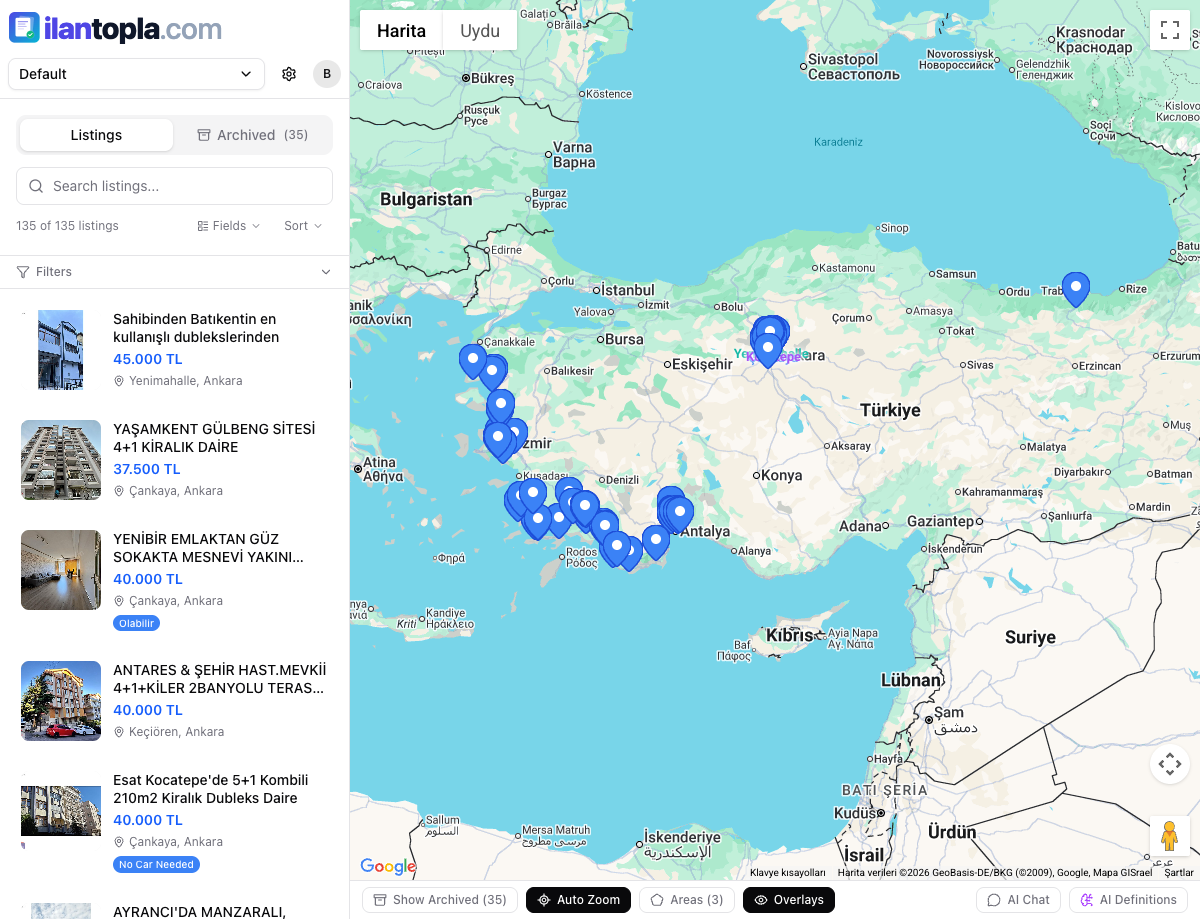Open the Sort dropdown
This screenshot has height=919, width=1200.
click(x=302, y=226)
